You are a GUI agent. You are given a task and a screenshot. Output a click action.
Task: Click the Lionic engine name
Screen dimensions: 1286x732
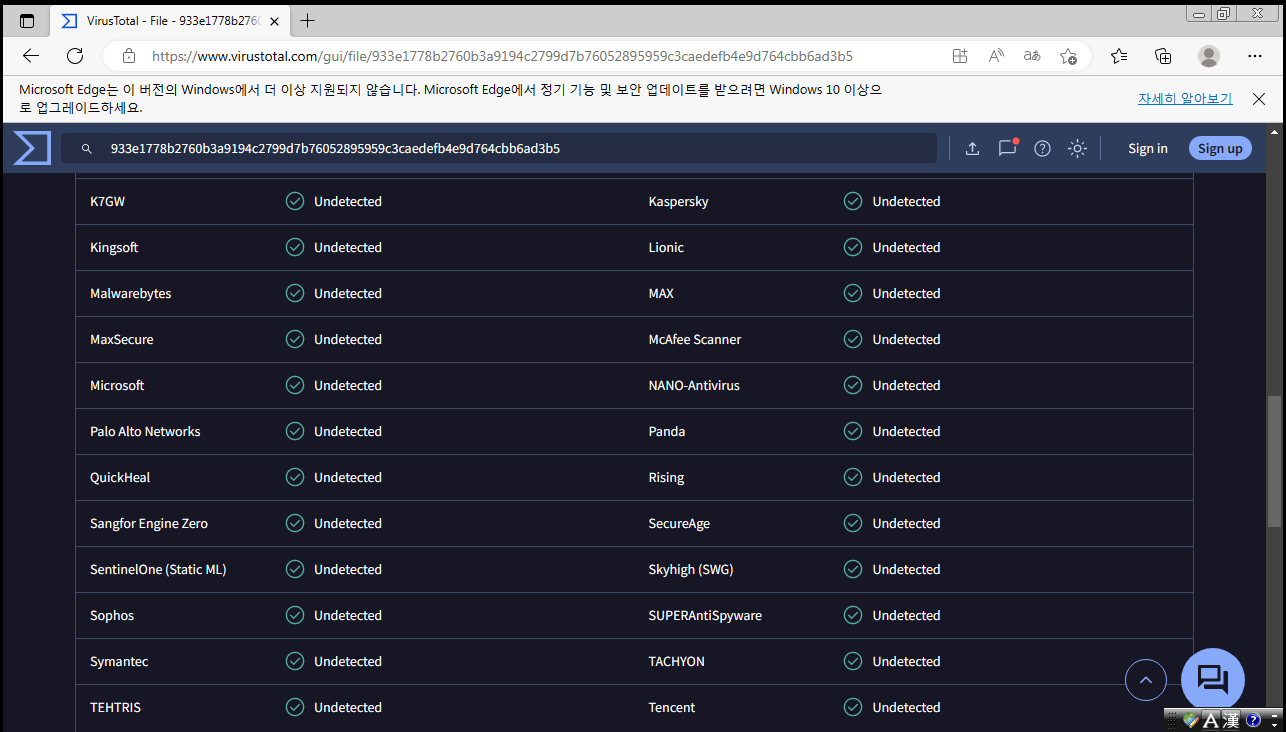click(x=666, y=247)
